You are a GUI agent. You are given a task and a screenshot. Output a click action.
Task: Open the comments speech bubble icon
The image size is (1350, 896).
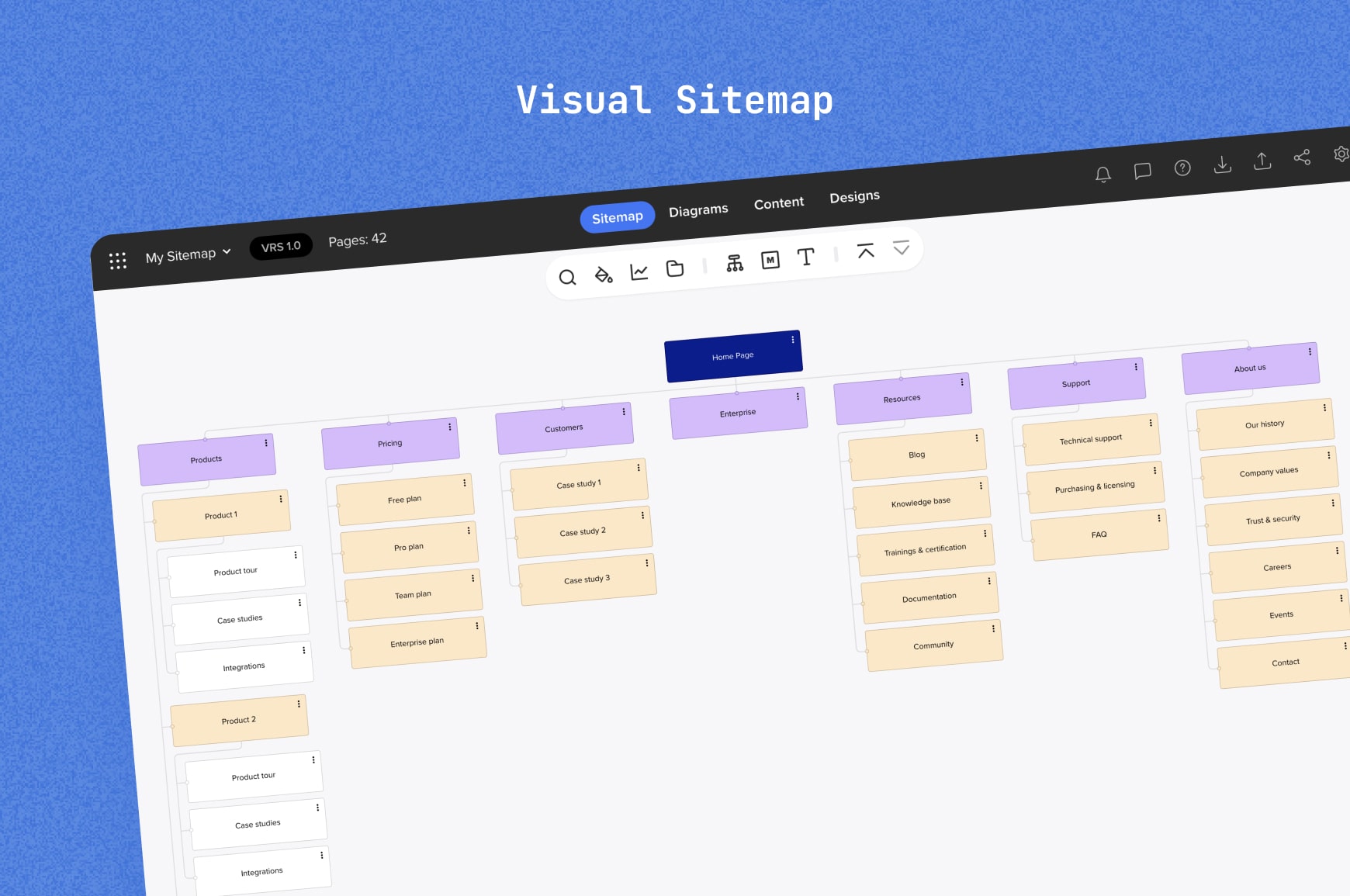(x=1142, y=171)
